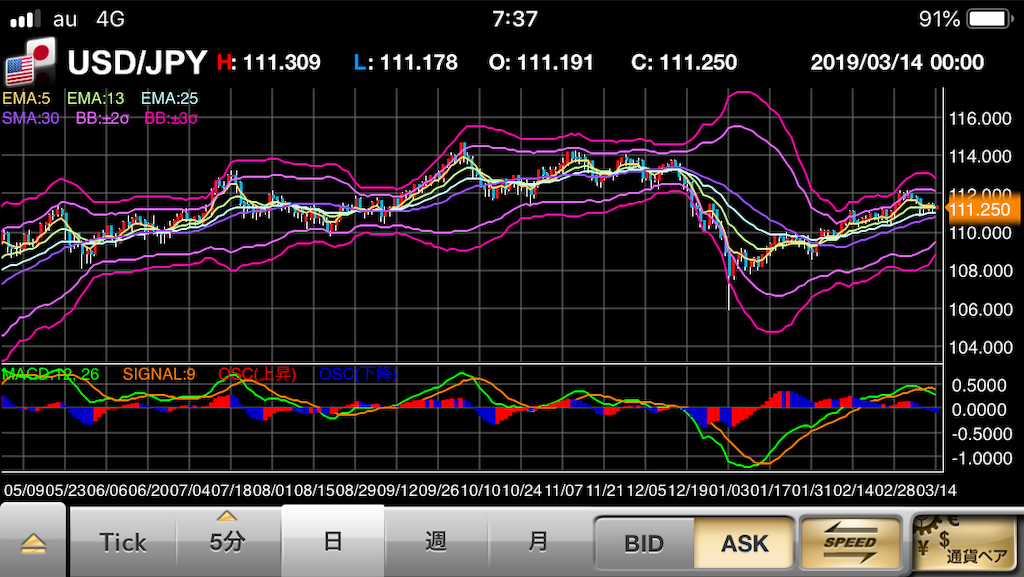Viewport: 1024px width, 577px height.
Task: Select the 日 daily timeframe tab
Action: pos(332,540)
